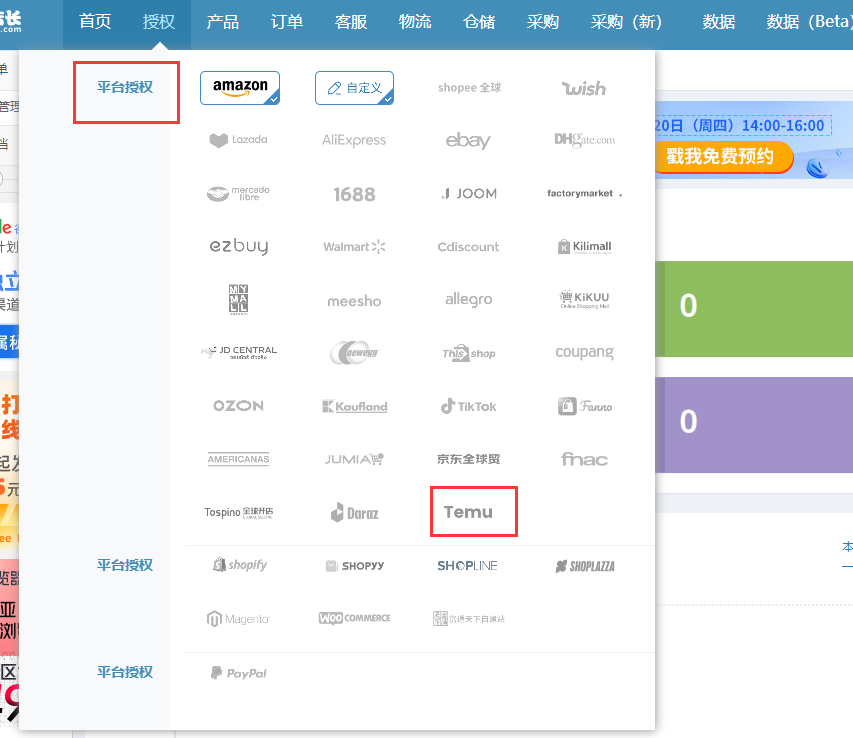
Task: Open mercado libre authorization
Action: 239,193
